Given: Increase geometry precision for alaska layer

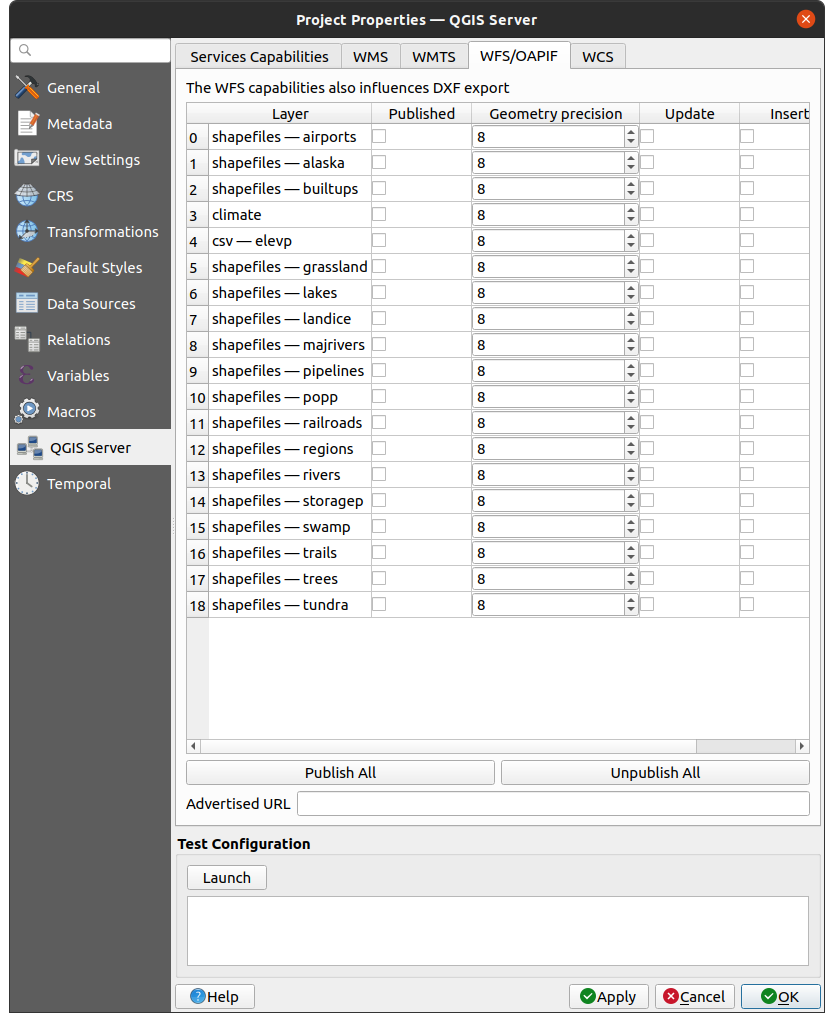Looking at the screenshot, I should [x=631, y=157].
